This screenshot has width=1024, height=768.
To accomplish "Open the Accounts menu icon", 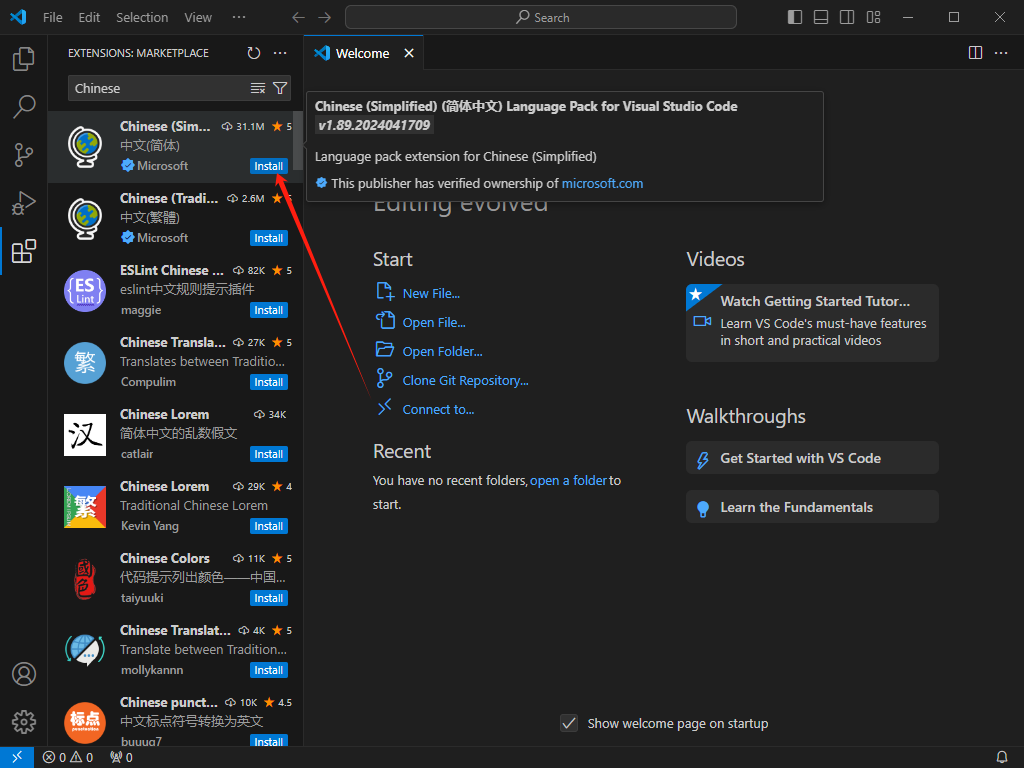I will point(24,674).
